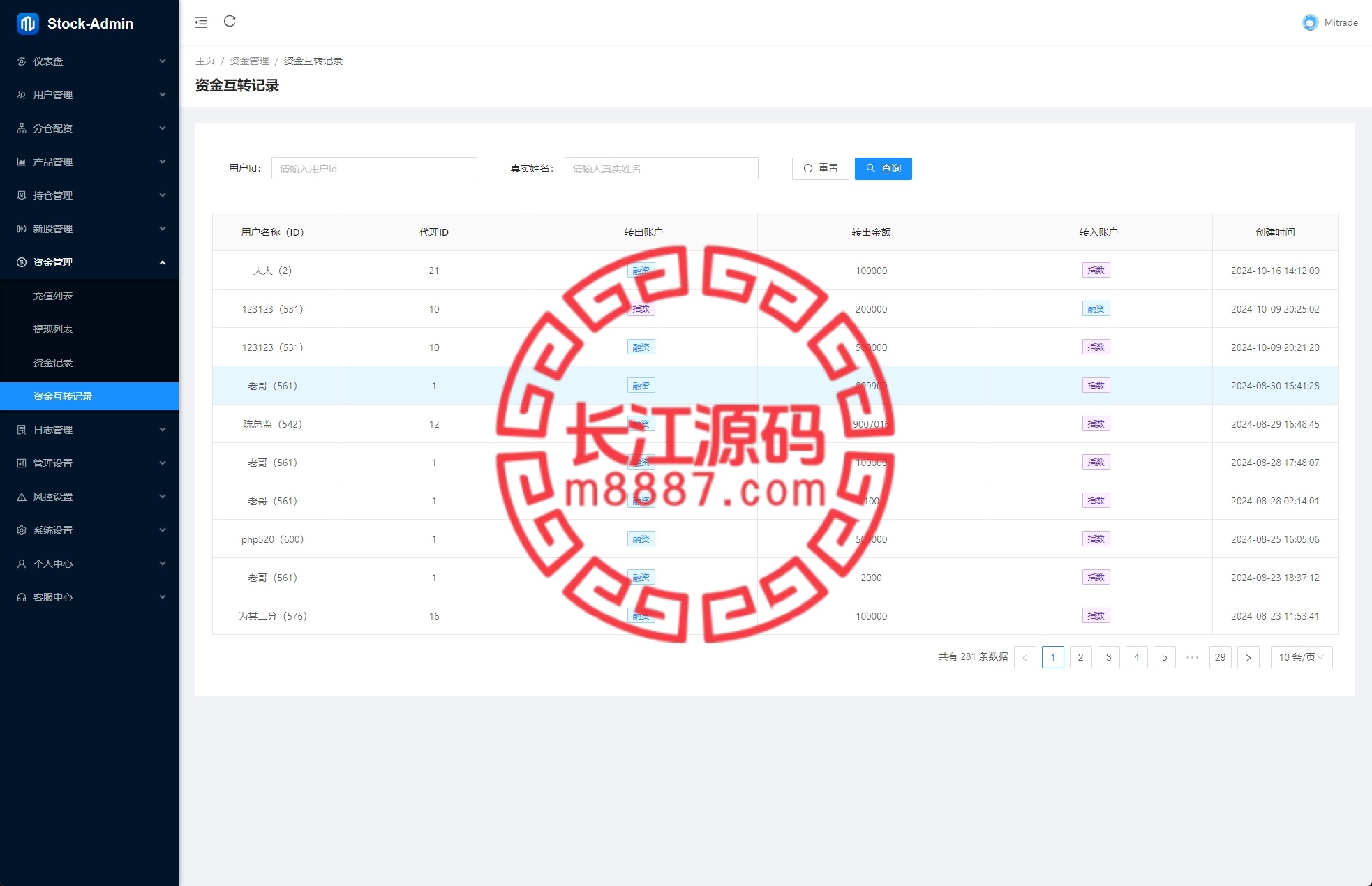Expand the 系统设置 menu chevron
Image resolution: width=1372 pixels, height=886 pixels.
click(x=163, y=530)
